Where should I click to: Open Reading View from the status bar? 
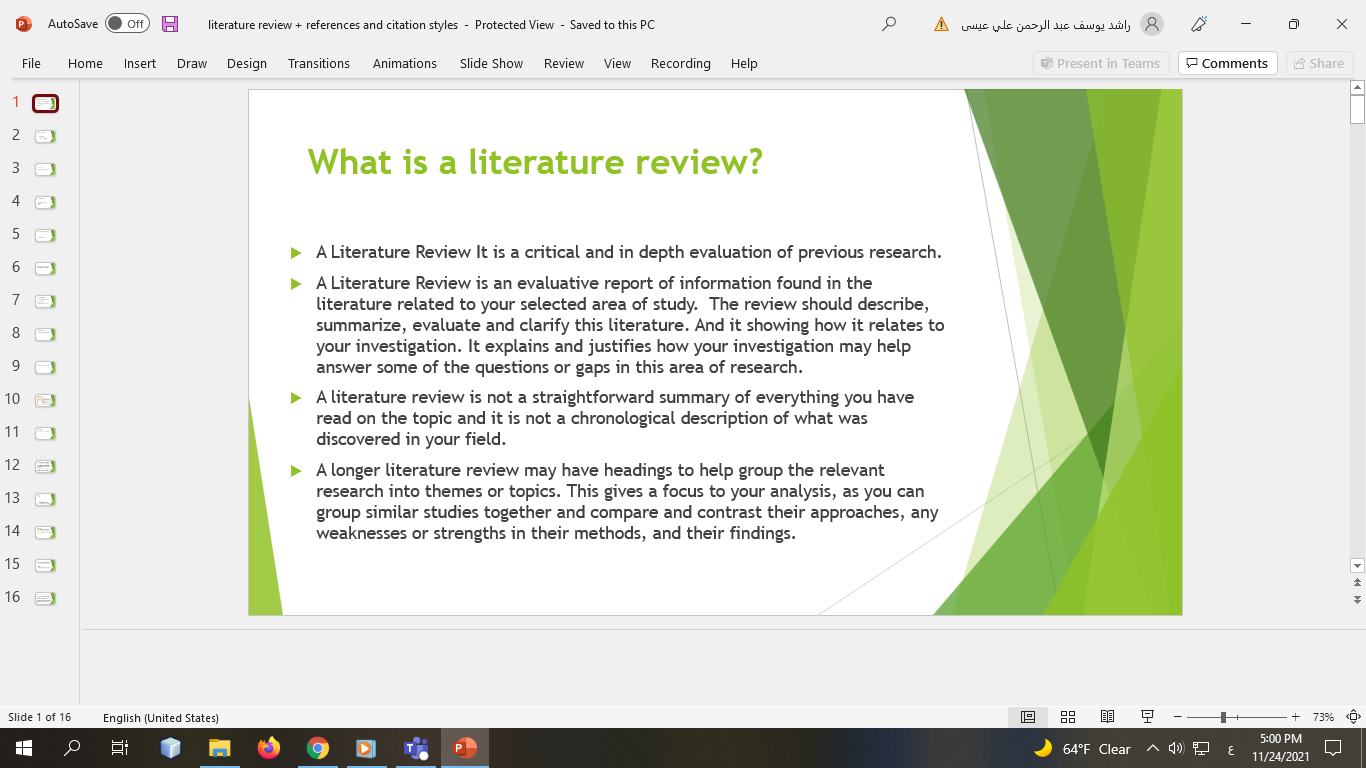pyautogui.click(x=1107, y=717)
